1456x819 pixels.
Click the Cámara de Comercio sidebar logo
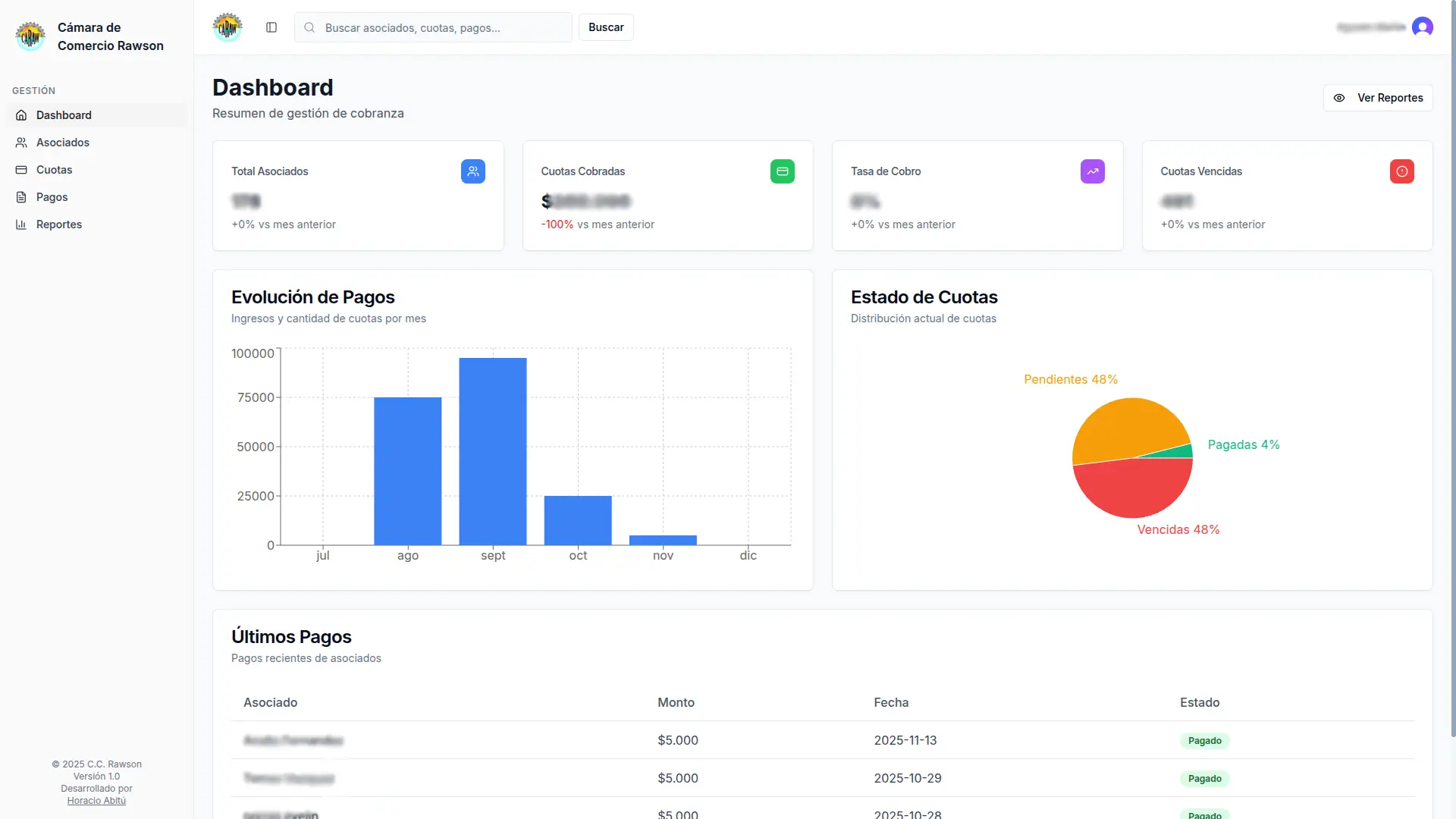(30, 36)
